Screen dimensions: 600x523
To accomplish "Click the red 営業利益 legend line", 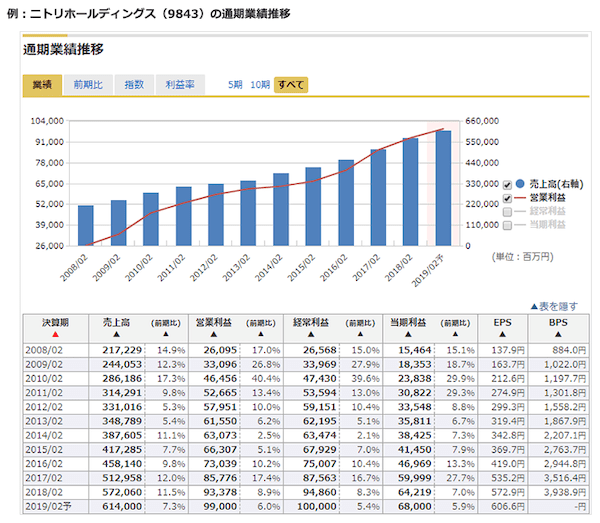I will click(x=520, y=198).
